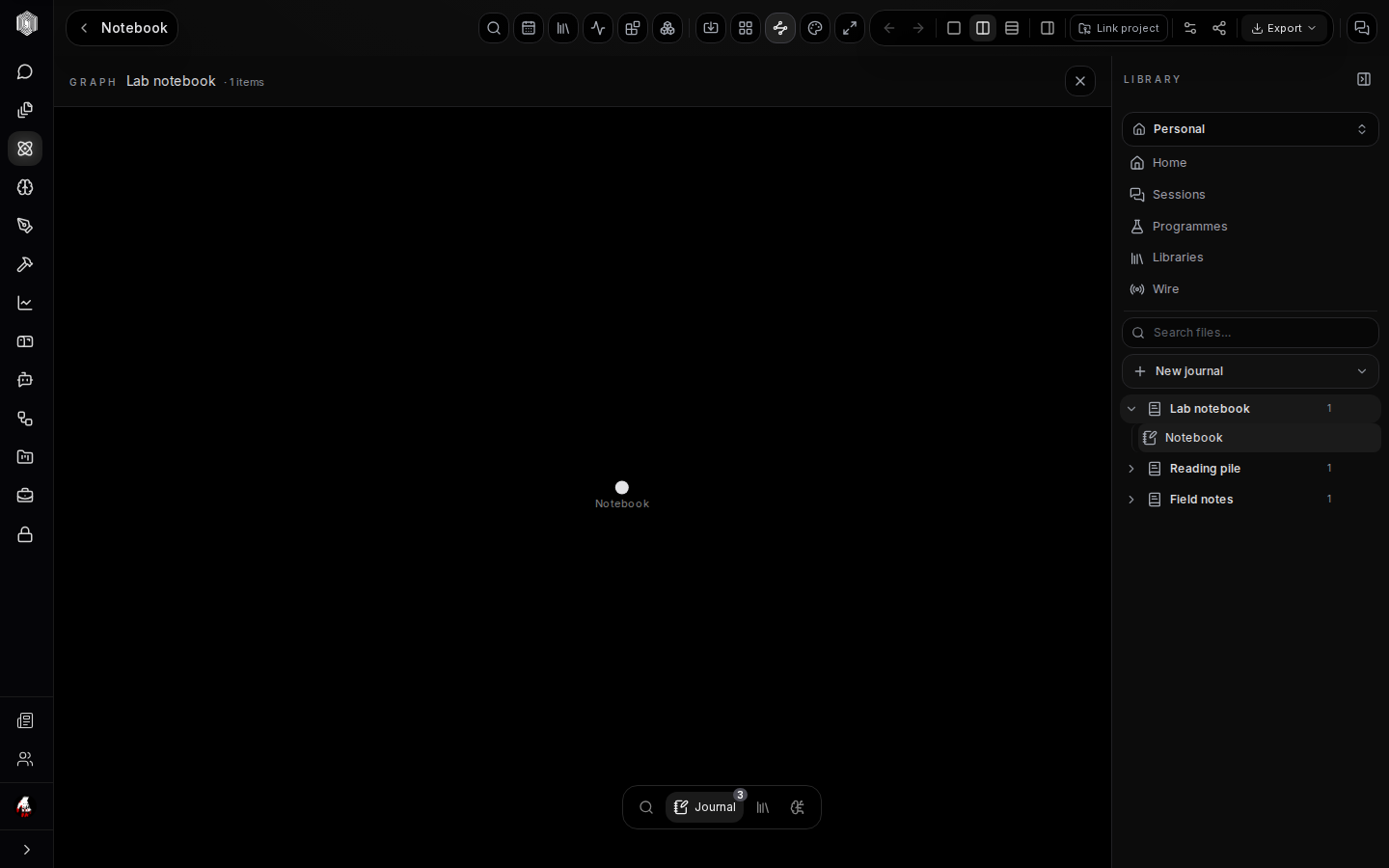1389x868 pixels.
Task: Click the Link project button
Action: point(1119,28)
